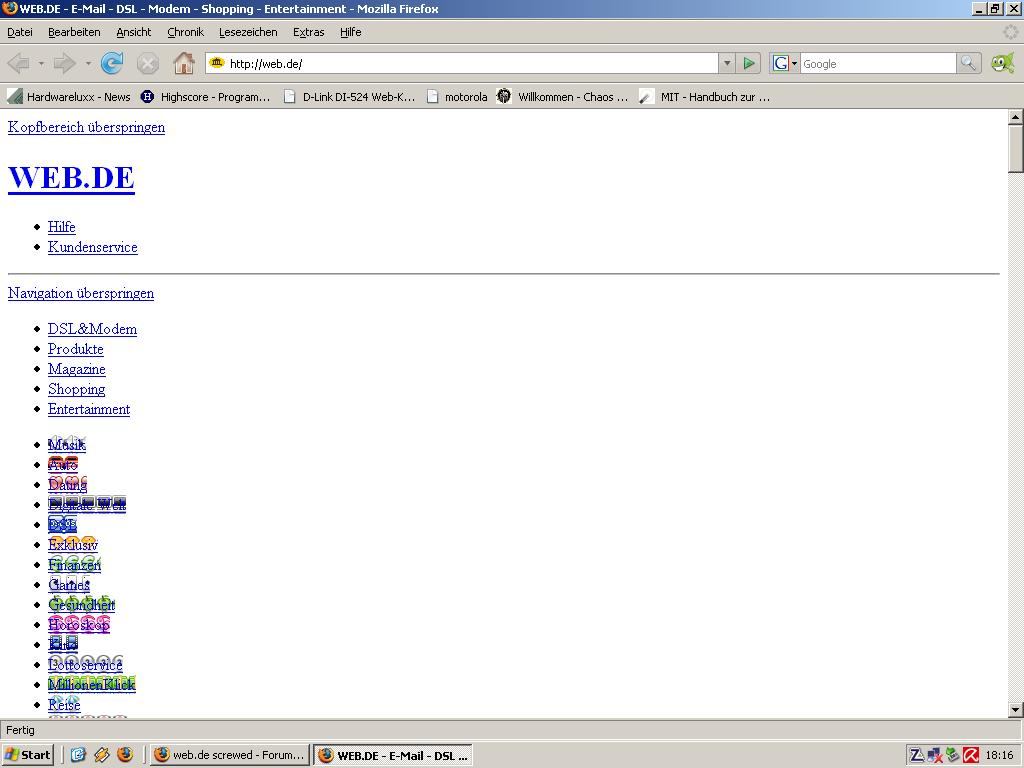
Task: Switch to web.de screwed - Forum taskbar window
Action: 230,755
